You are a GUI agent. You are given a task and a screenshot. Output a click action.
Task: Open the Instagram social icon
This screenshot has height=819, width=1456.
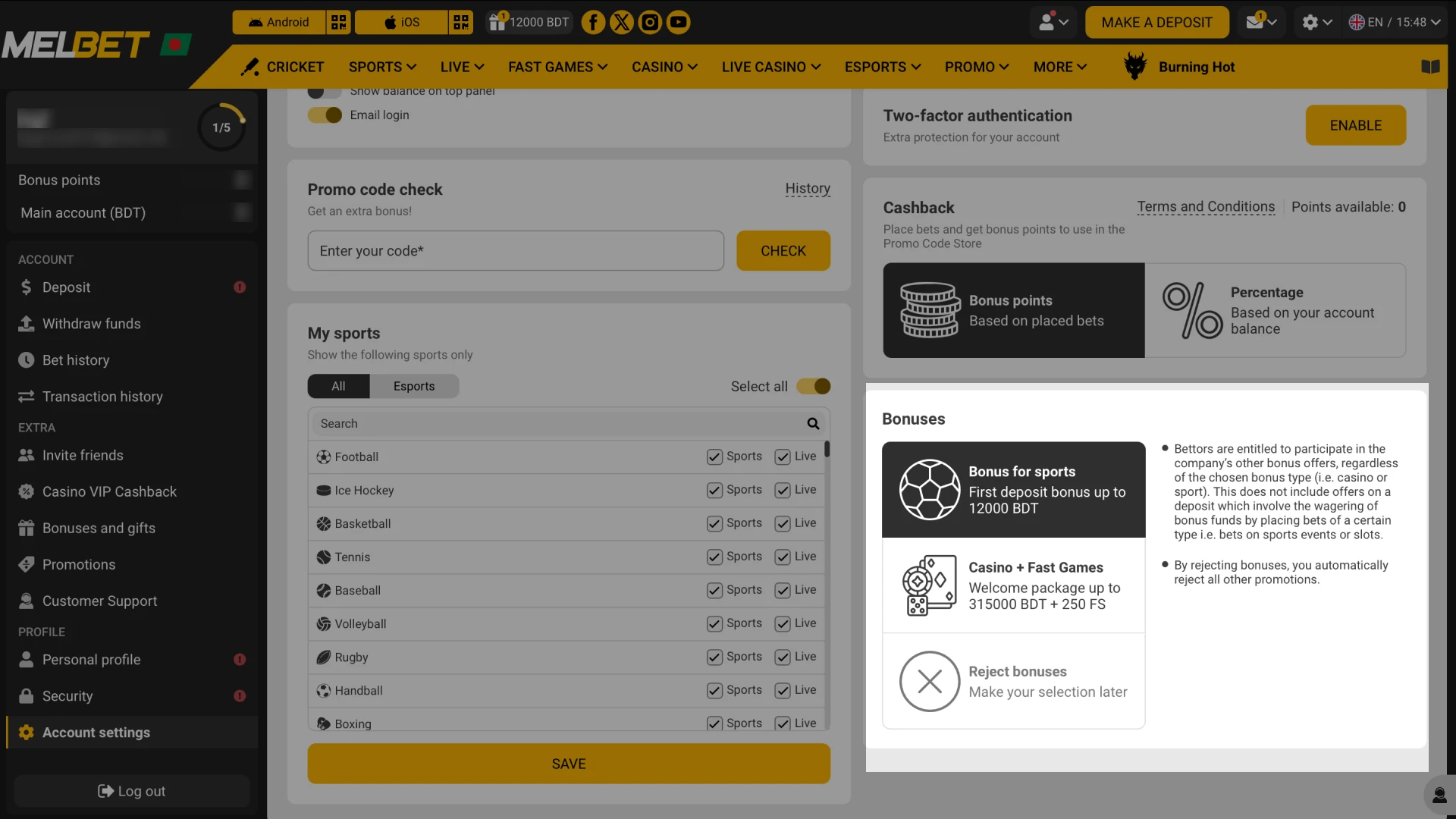(650, 22)
